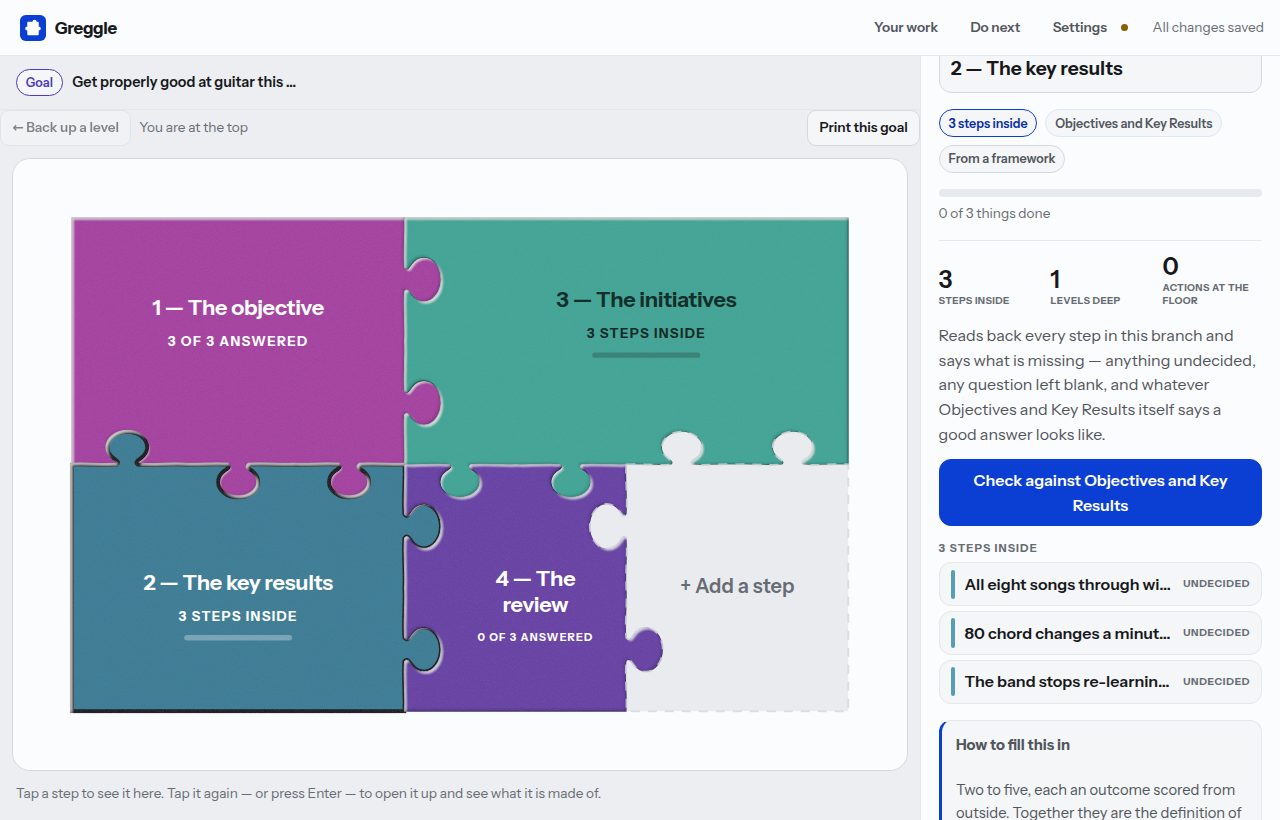Check against Objectives and Key Results
1280x820 pixels.
pos(1100,492)
